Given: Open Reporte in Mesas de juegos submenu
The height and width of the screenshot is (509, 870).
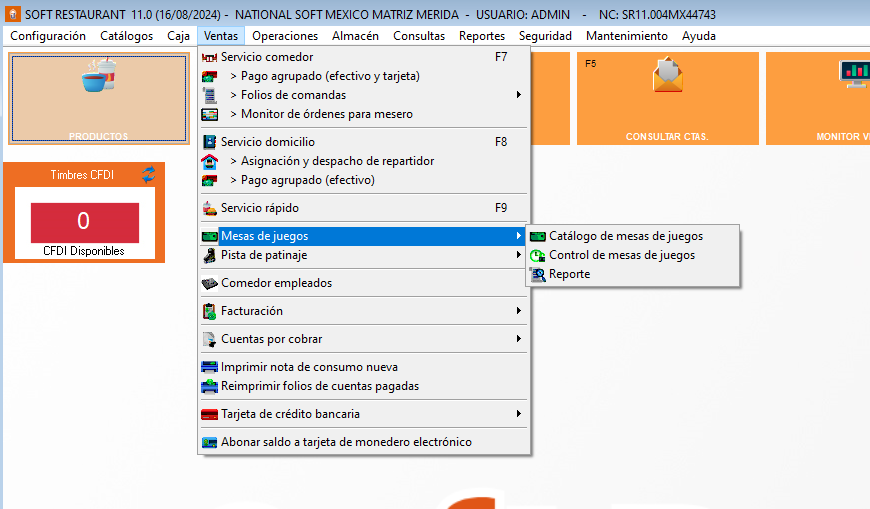Looking at the screenshot, I should (x=633, y=274).
